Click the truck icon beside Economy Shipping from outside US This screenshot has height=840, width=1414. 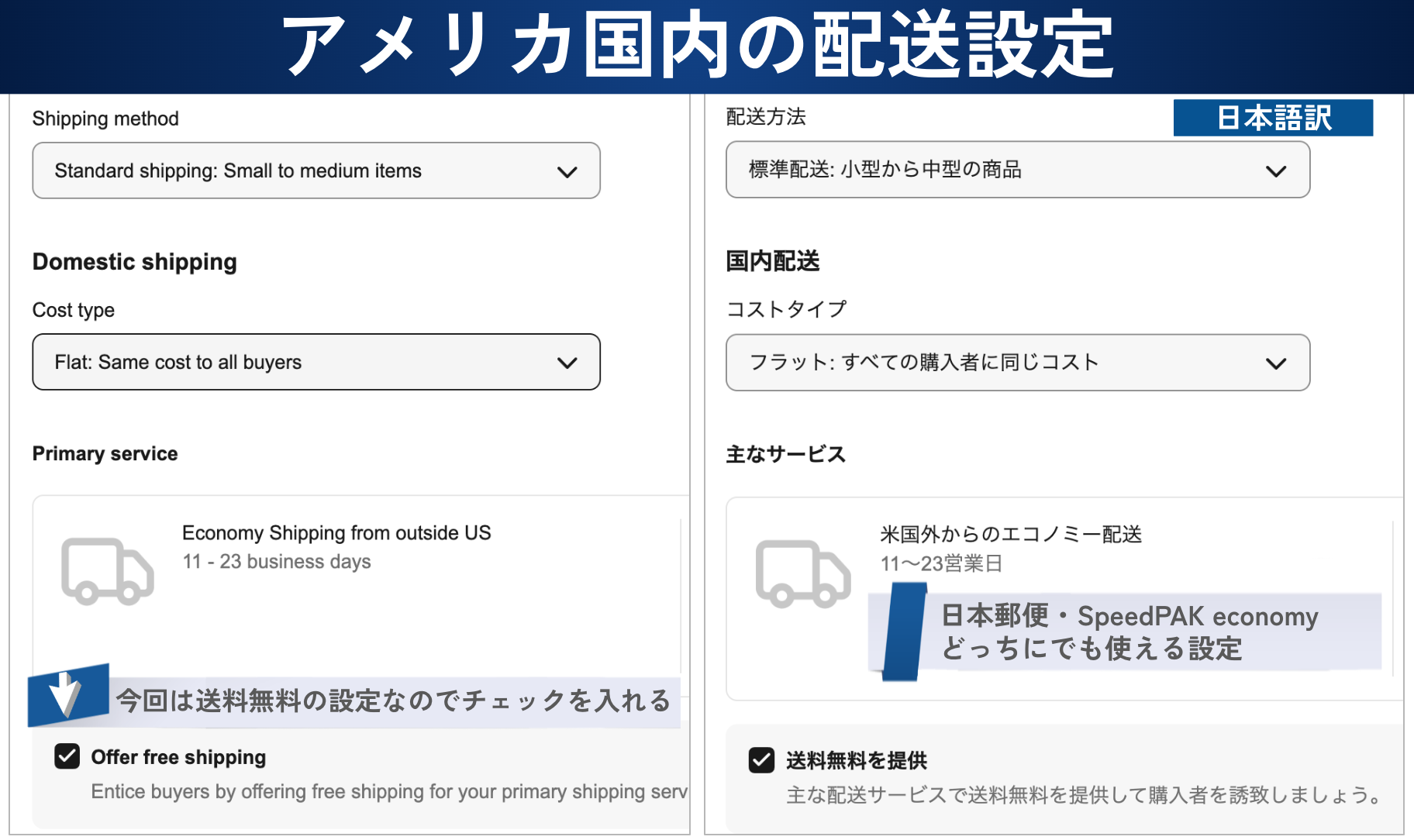tap(107, 571)
